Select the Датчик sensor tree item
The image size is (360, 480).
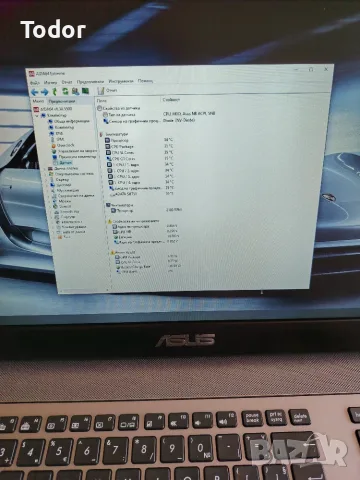[x=63, y=163]
